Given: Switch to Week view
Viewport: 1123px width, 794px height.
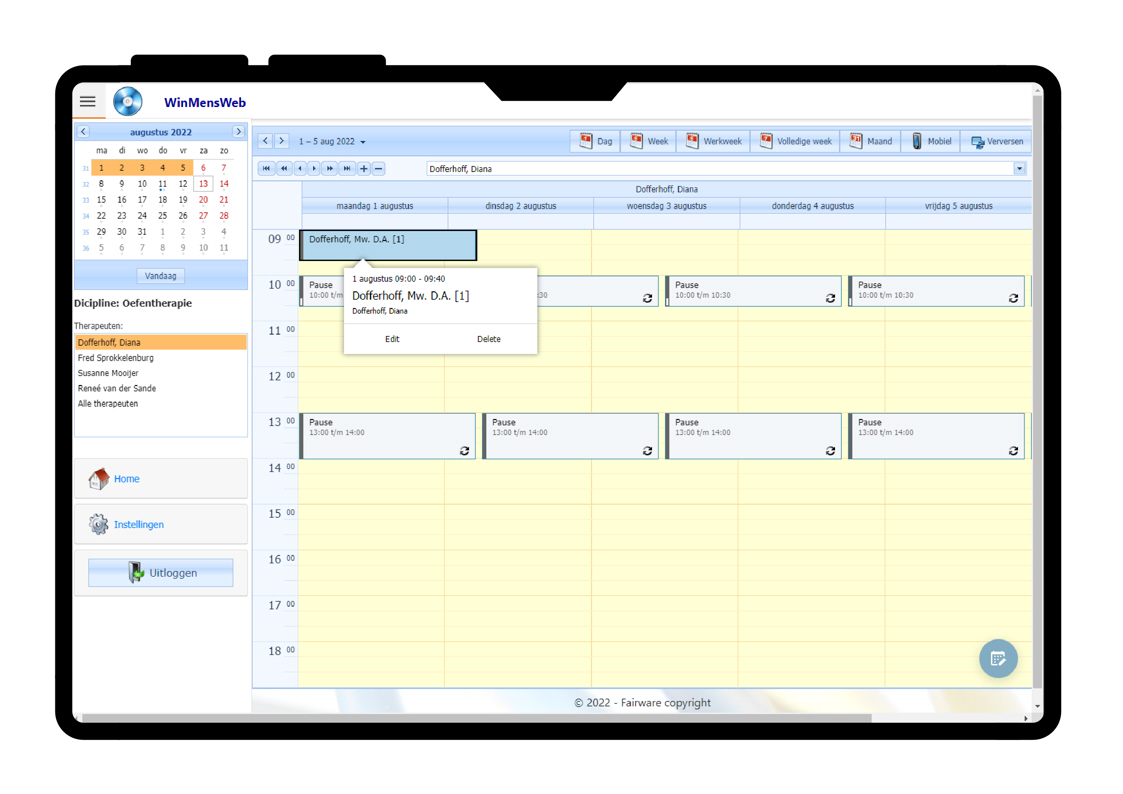Looking at the screenshot, I should pos(649,141).
